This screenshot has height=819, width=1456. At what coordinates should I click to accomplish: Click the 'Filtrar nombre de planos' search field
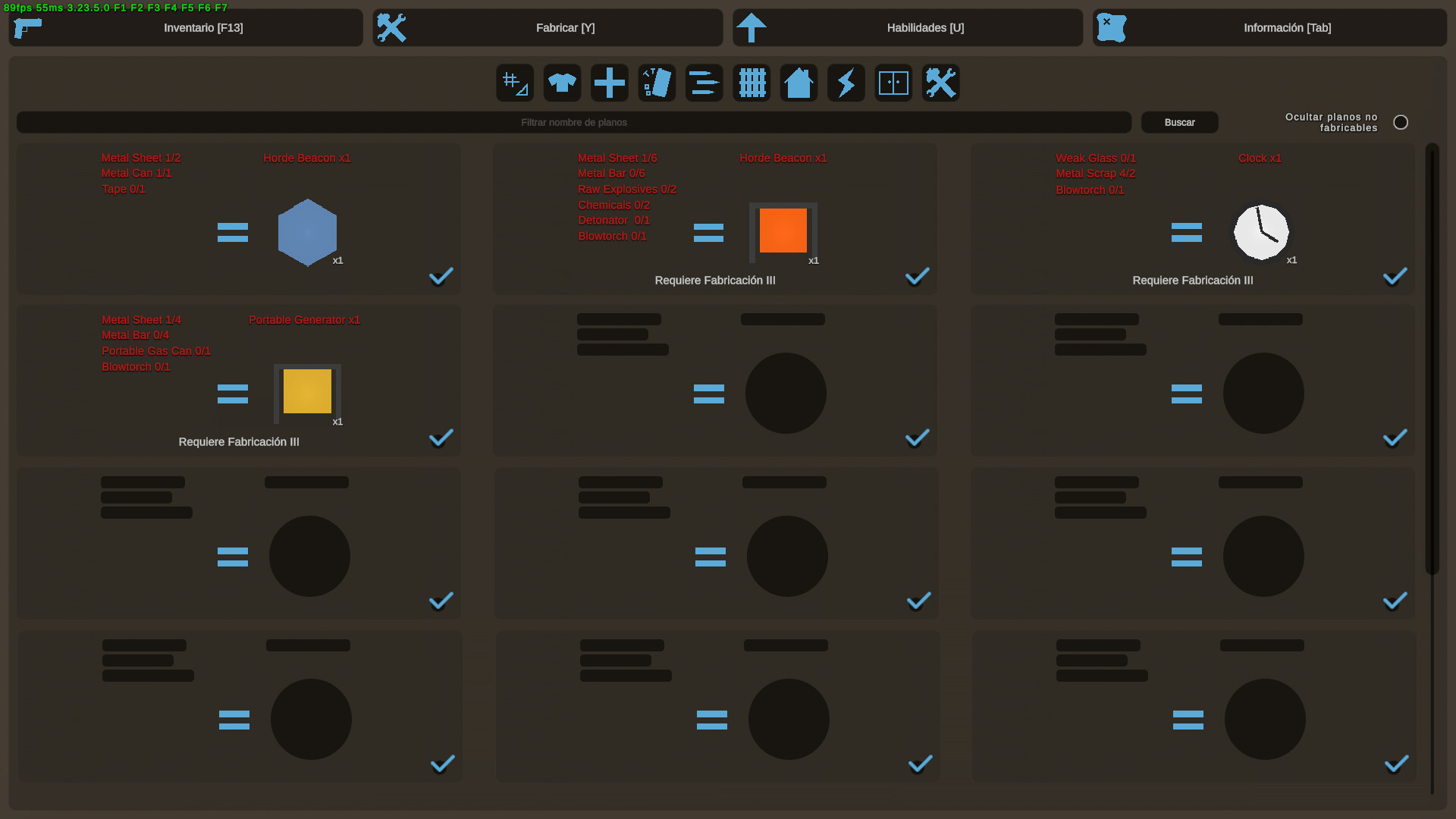pos(574,122)
